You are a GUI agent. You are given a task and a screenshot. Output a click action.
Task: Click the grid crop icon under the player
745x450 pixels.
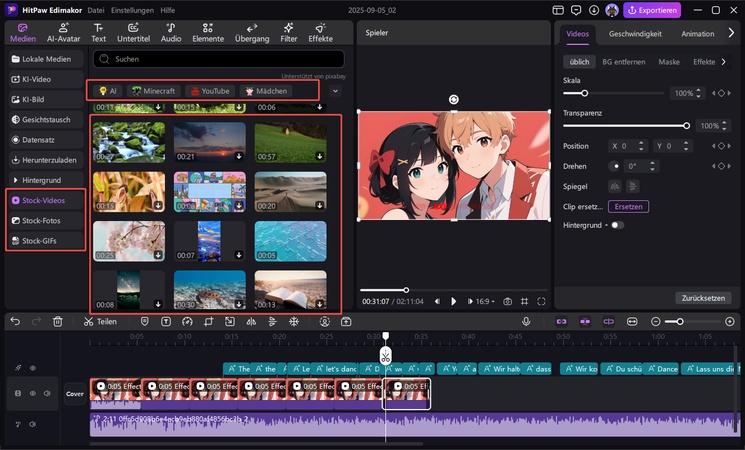525,301
